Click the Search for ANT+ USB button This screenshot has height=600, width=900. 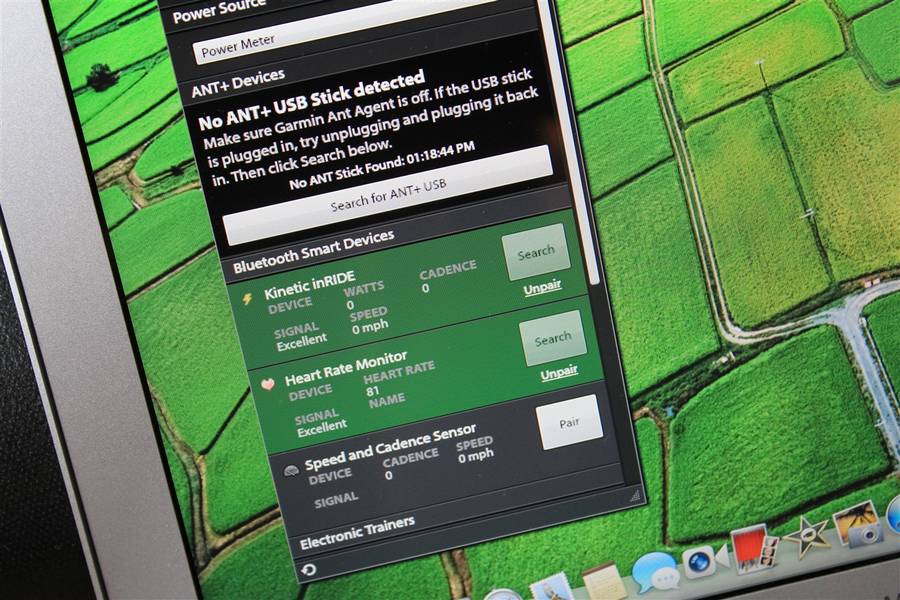pyautogui.click(x=389, y=197)
